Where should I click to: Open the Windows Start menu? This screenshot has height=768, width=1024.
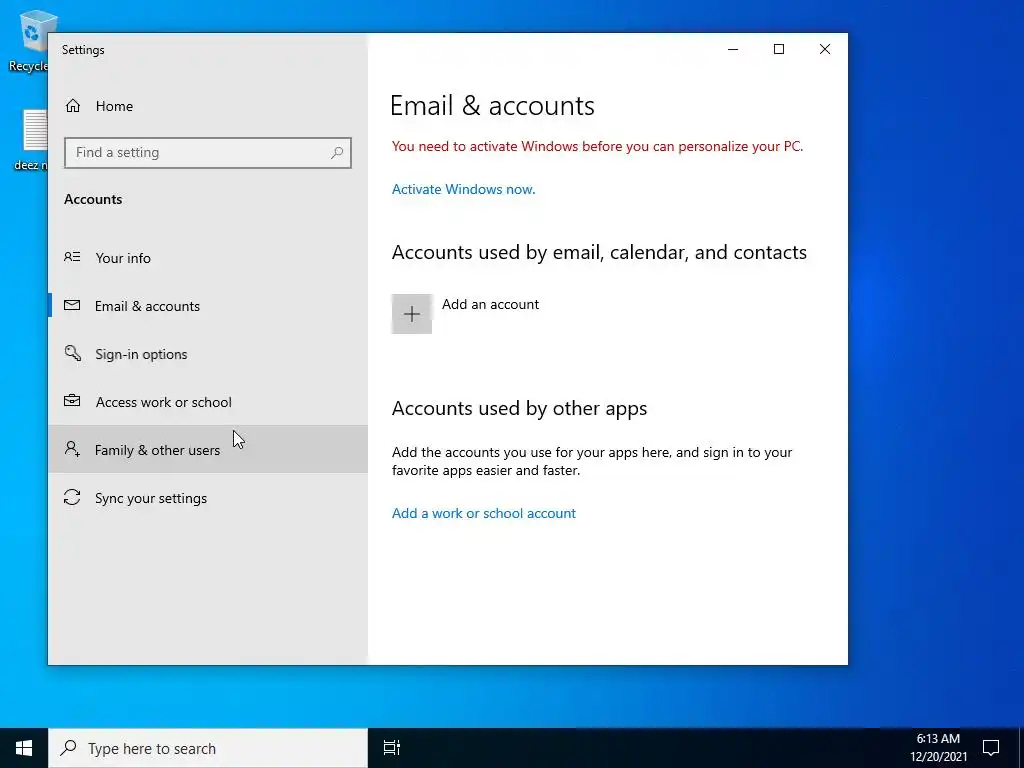pyautogui.click(x=24, y=748)
